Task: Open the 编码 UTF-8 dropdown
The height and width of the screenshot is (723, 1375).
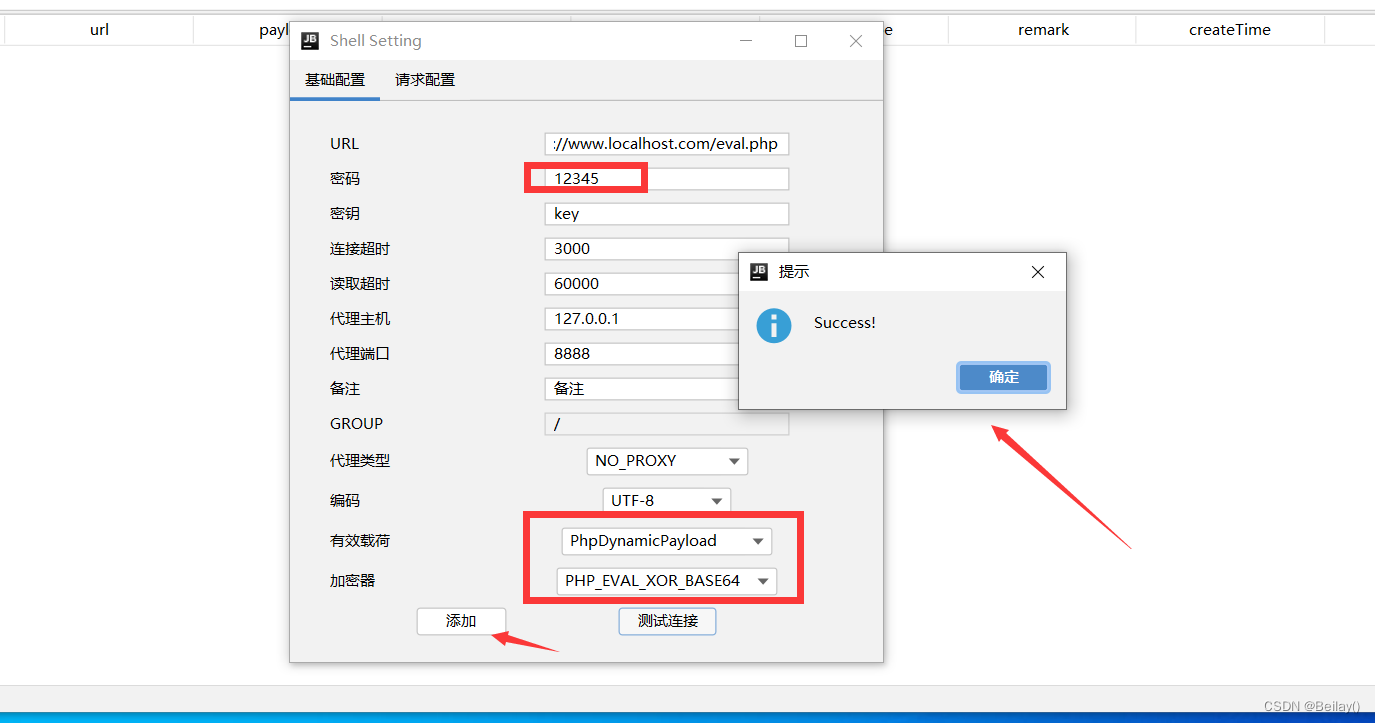Action: pos(667,500)
